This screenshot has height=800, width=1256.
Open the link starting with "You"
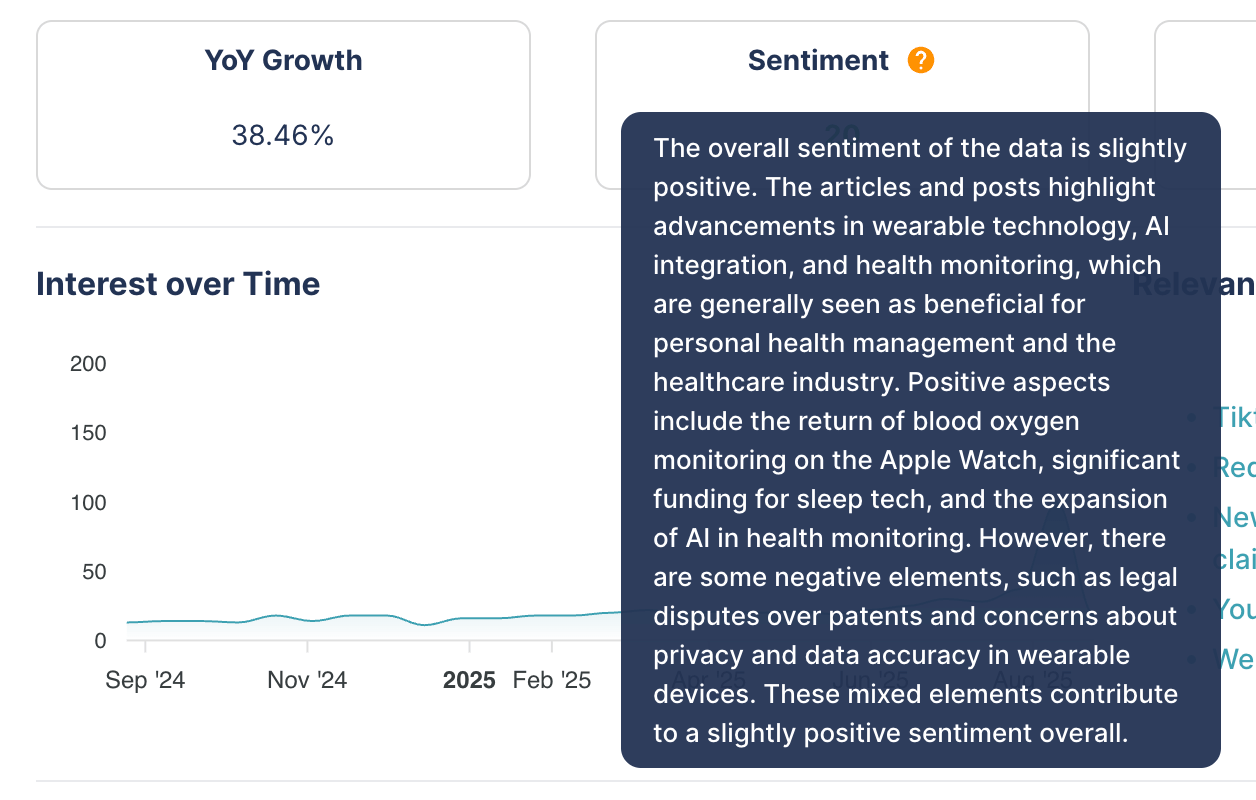(x=1234, y=609)
